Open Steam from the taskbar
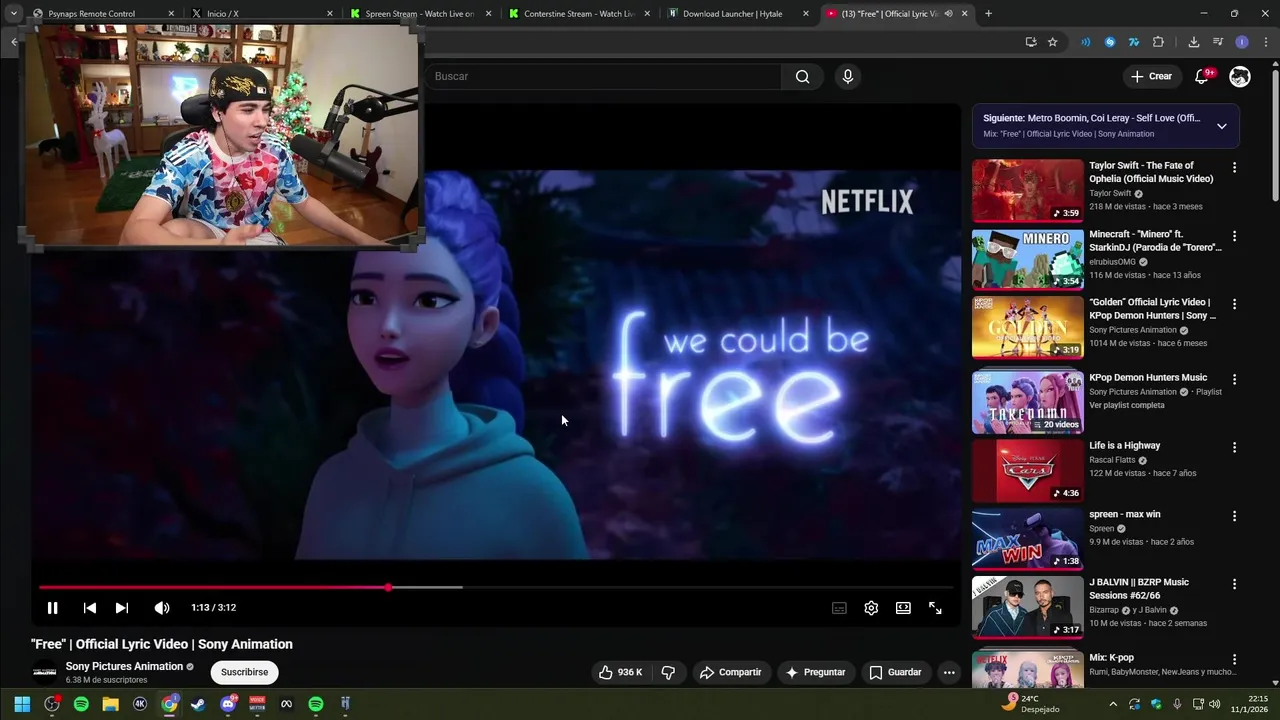Viewport: 1280px width, 720px height. coord(199,704)
